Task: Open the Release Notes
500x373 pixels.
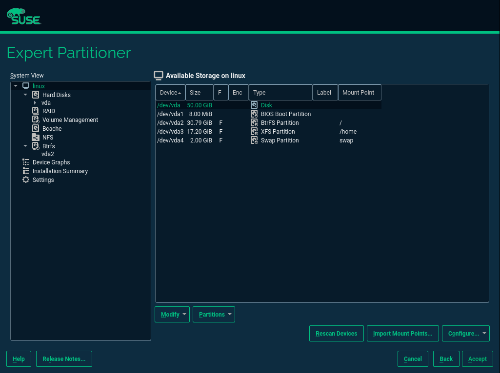Action: click(64, 359)
